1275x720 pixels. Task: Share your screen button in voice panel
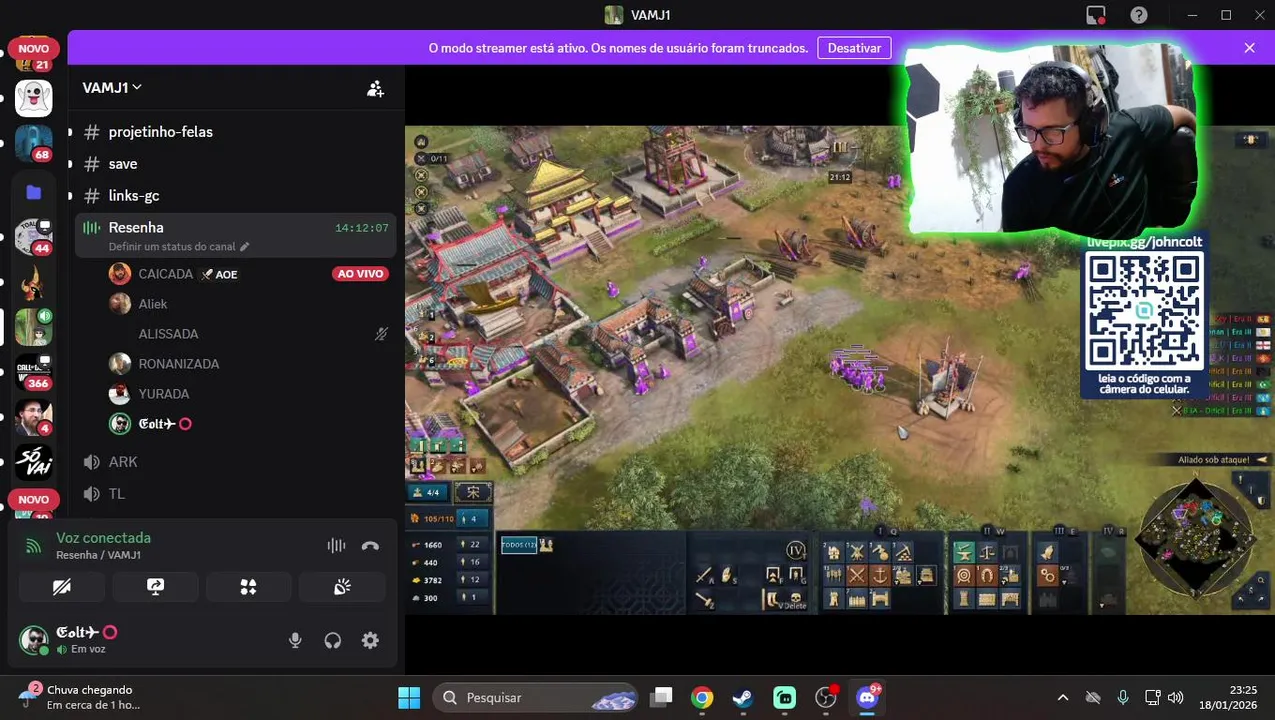155,587
